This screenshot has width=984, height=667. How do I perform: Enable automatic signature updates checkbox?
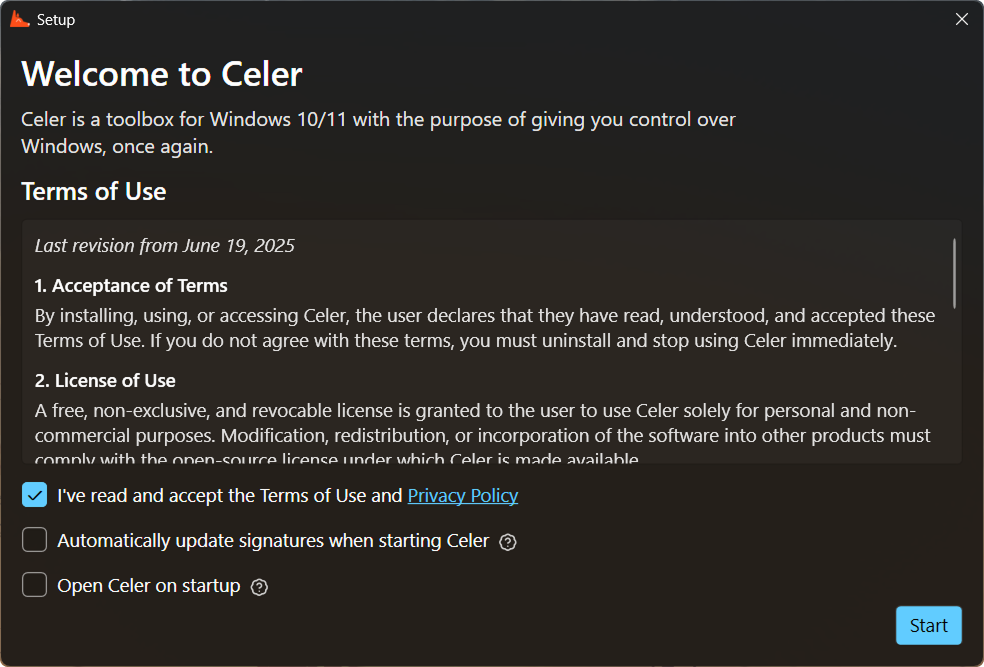coord(35,540)
